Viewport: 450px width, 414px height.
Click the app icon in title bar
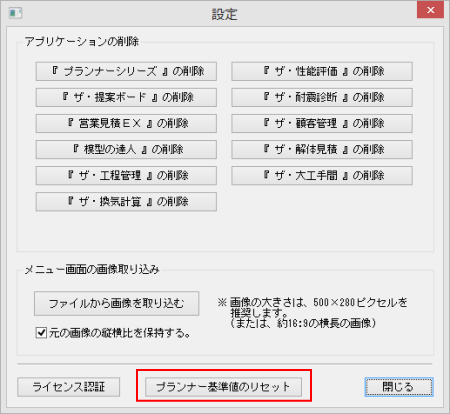[x=15, y=13]
